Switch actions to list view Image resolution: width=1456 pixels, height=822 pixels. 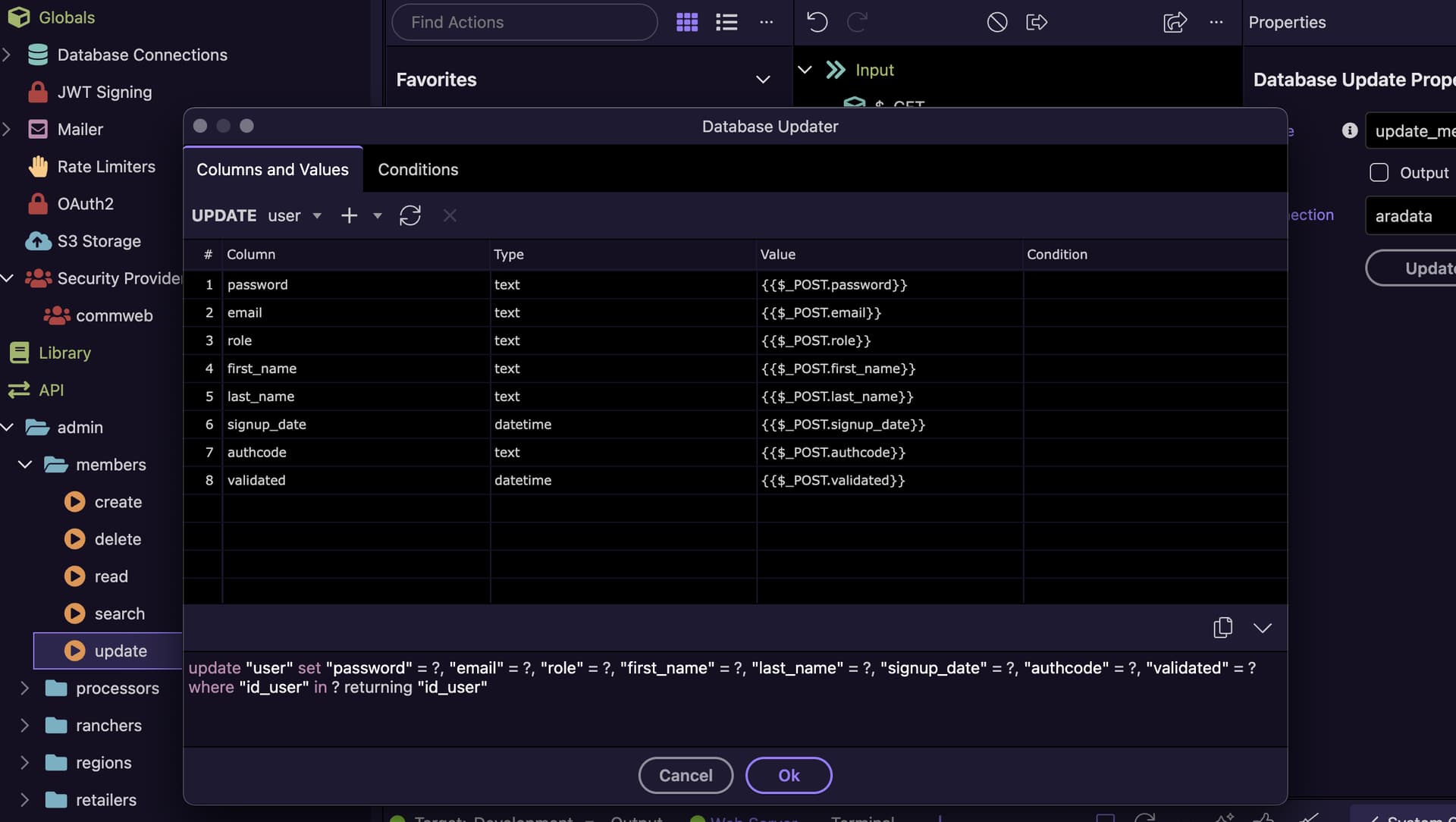click(726, 22)
